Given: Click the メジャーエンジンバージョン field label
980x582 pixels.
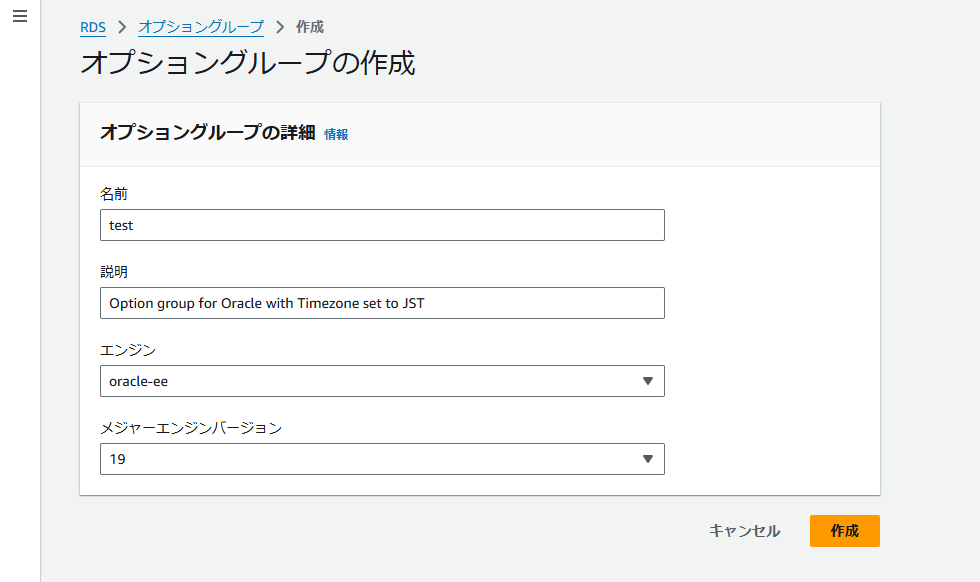Looking at the screenshot, I should [191, 428].
